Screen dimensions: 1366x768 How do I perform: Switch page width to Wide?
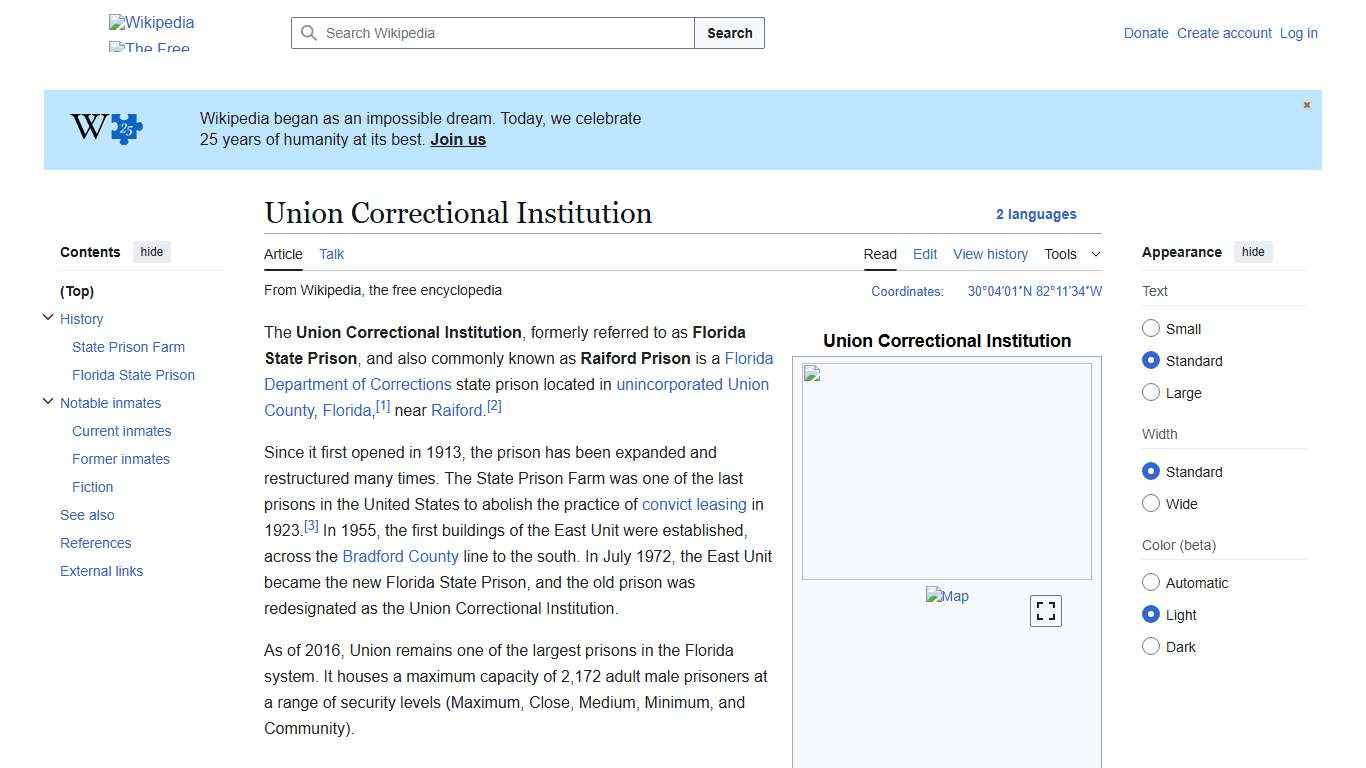point(1151,503)
